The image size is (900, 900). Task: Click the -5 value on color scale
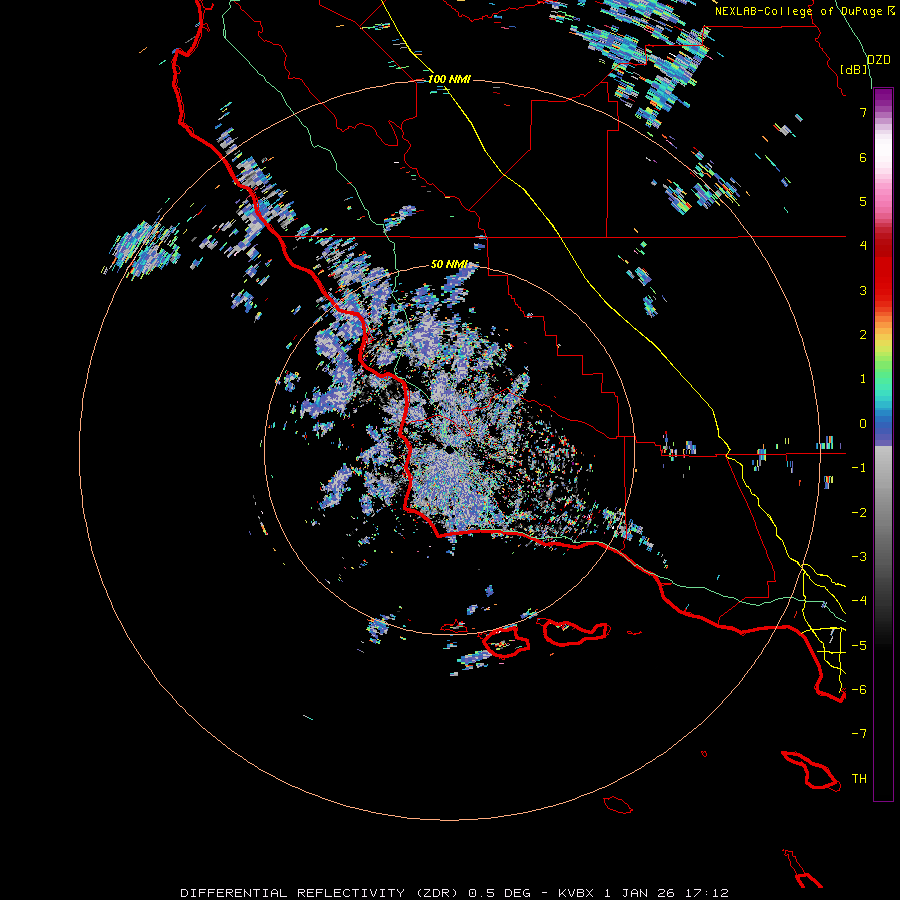pos(859,646)
